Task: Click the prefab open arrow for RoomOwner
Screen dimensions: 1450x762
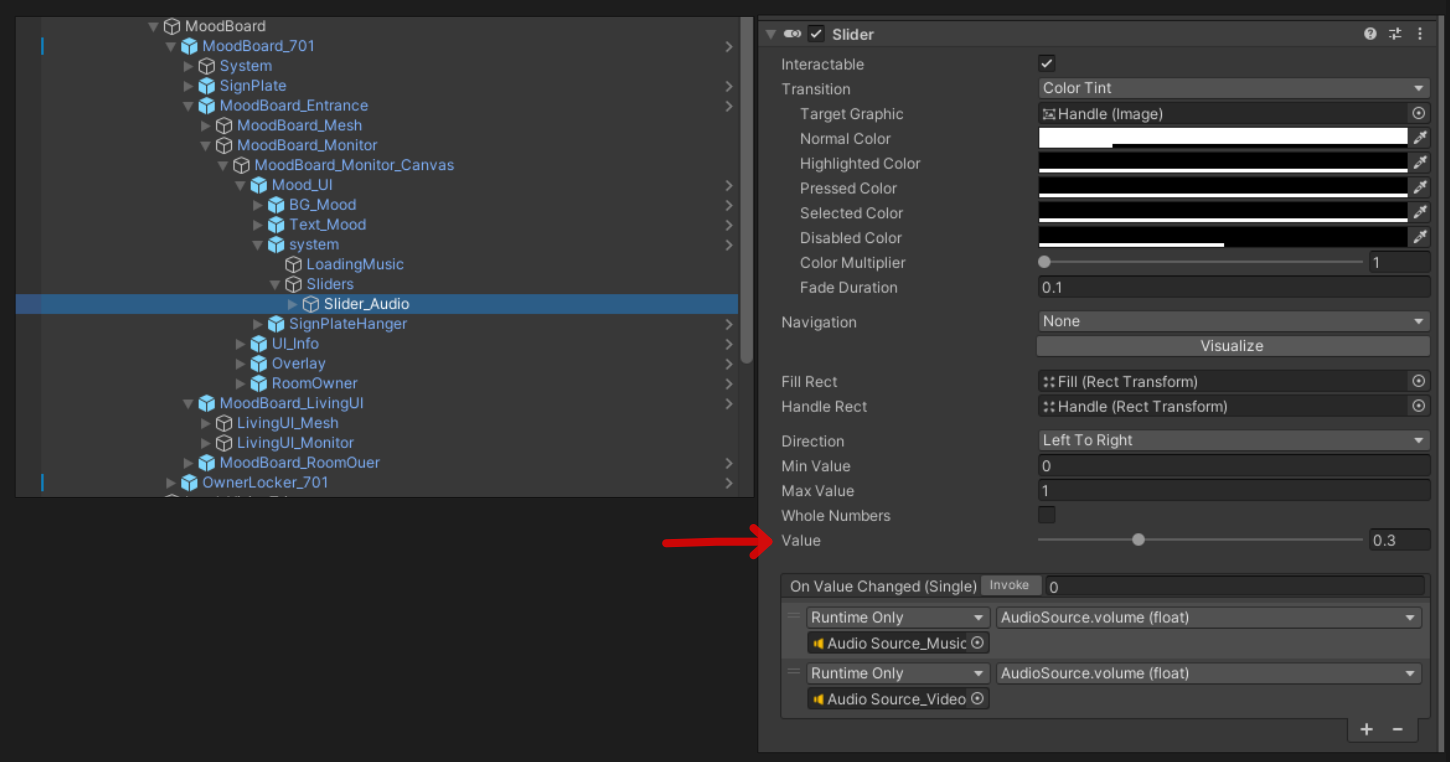Action: [729, 383]
